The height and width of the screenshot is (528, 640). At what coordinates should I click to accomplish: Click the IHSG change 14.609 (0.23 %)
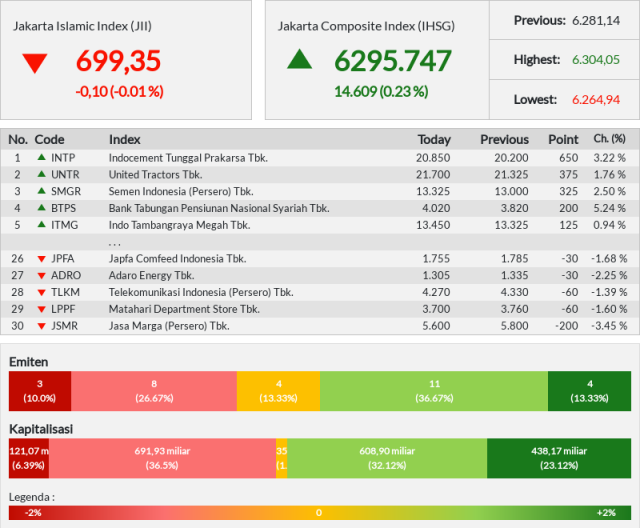[x=381, y=91]
